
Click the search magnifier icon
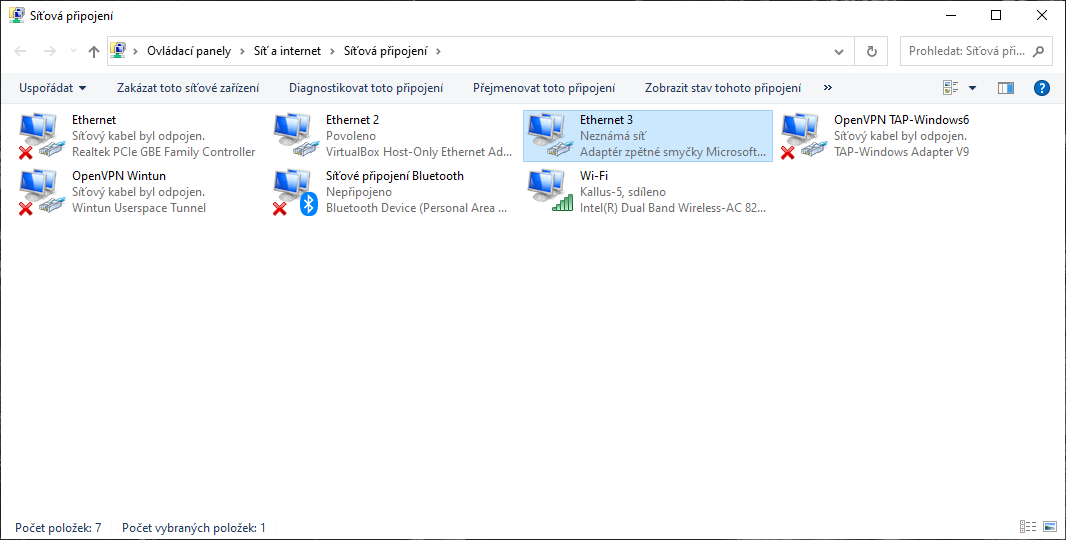(1037, 51)
